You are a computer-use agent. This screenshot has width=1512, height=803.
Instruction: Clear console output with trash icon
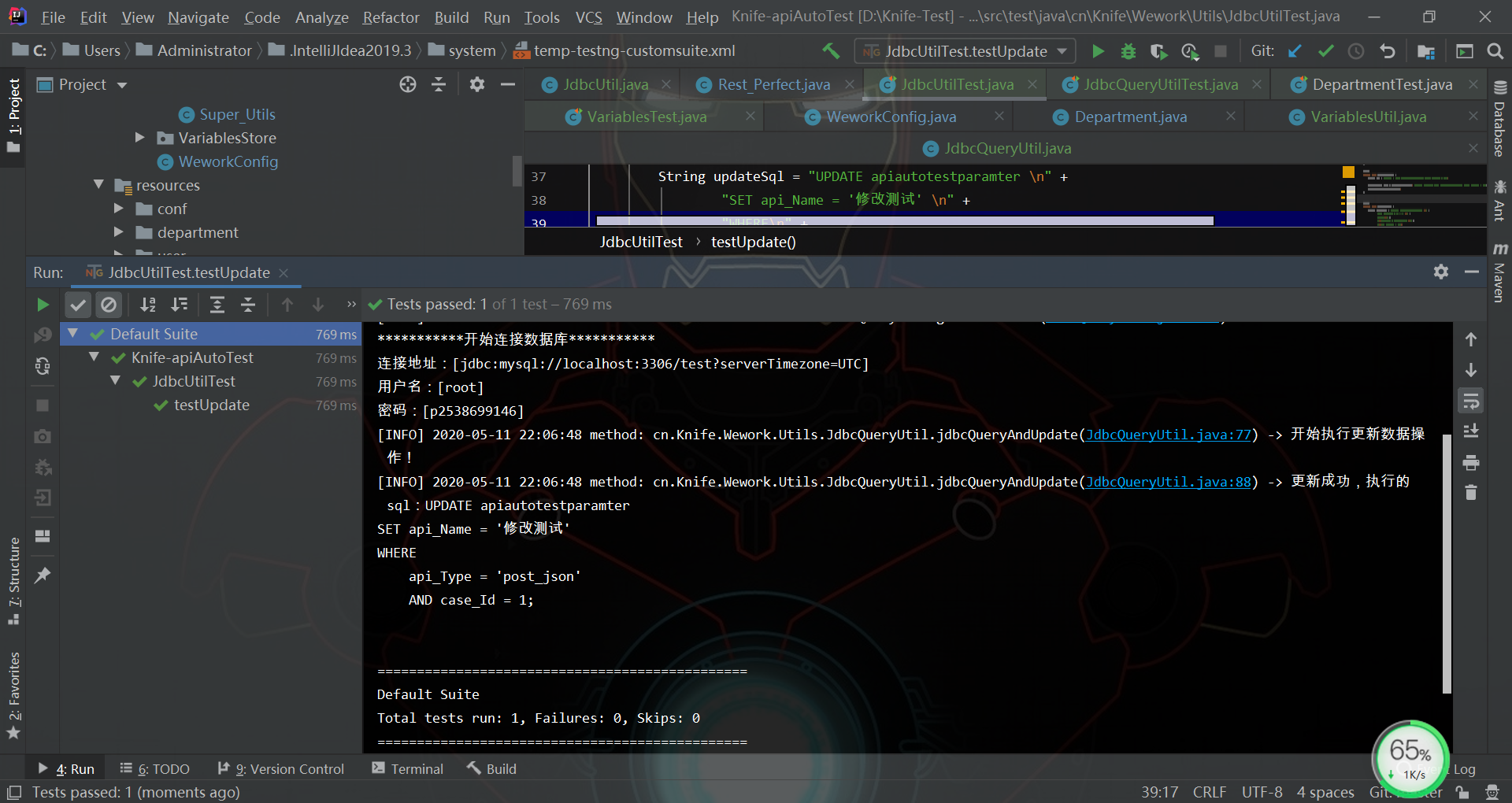[1471, 493]
